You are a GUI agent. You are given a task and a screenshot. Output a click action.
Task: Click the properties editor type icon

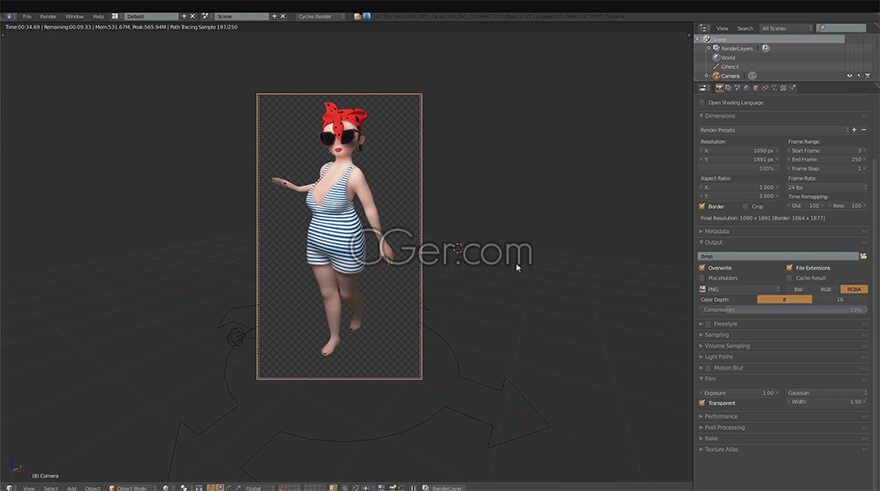point(703,88)
